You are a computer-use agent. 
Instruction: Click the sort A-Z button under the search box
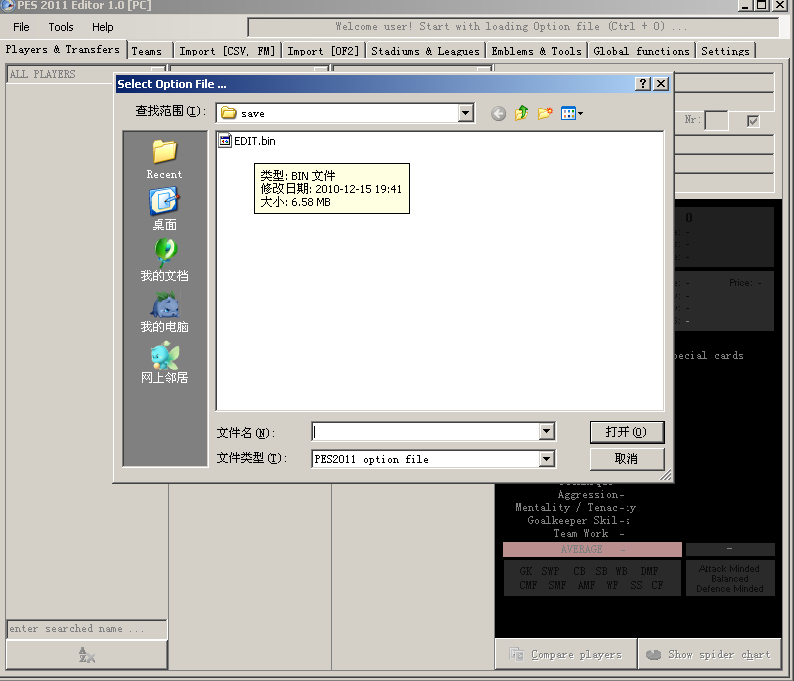click(87, 655)
